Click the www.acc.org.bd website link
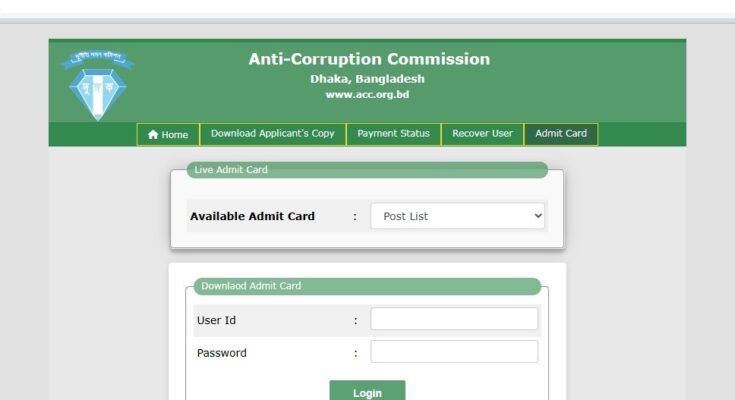Viewport: 735px width, 400px height. [x=367, y=95]
